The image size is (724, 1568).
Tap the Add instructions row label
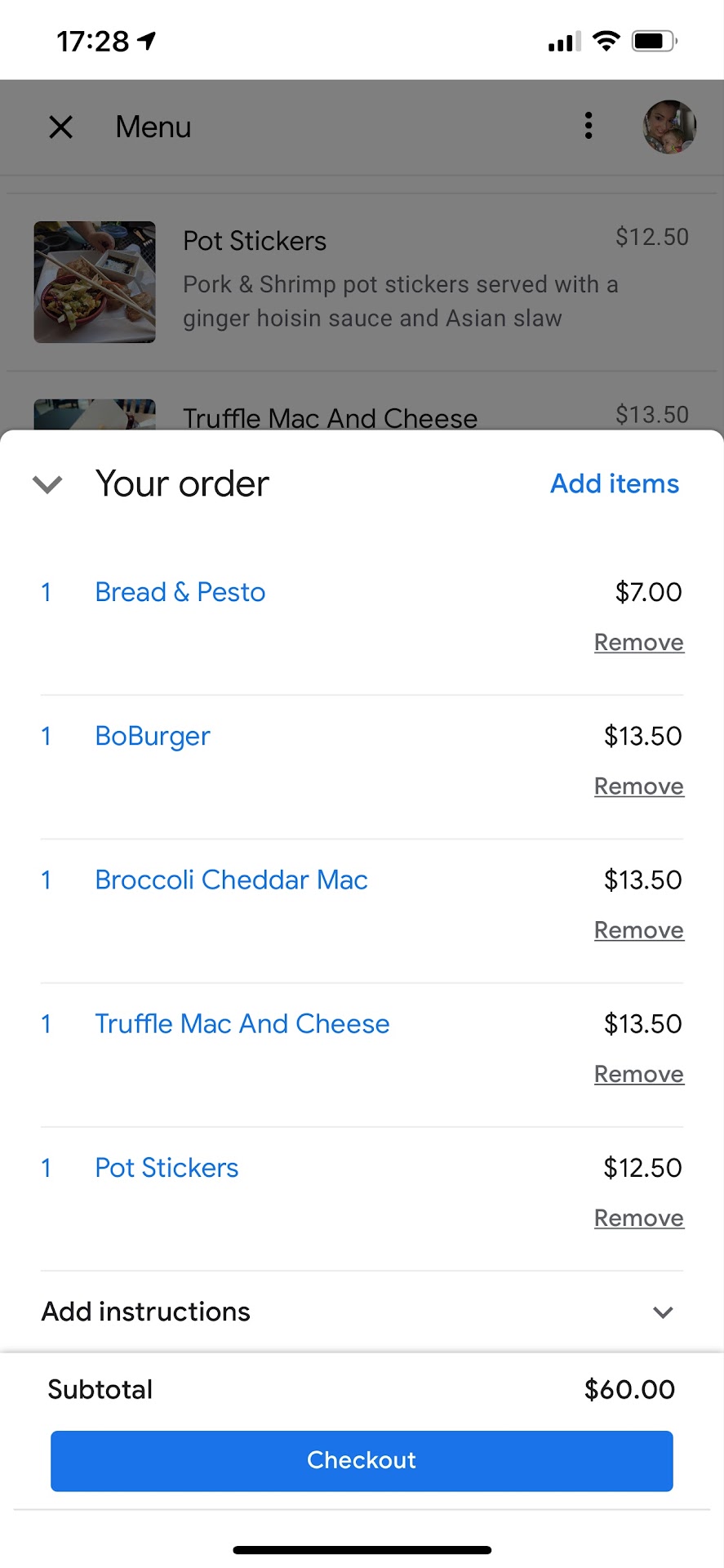pos(146,1312)
